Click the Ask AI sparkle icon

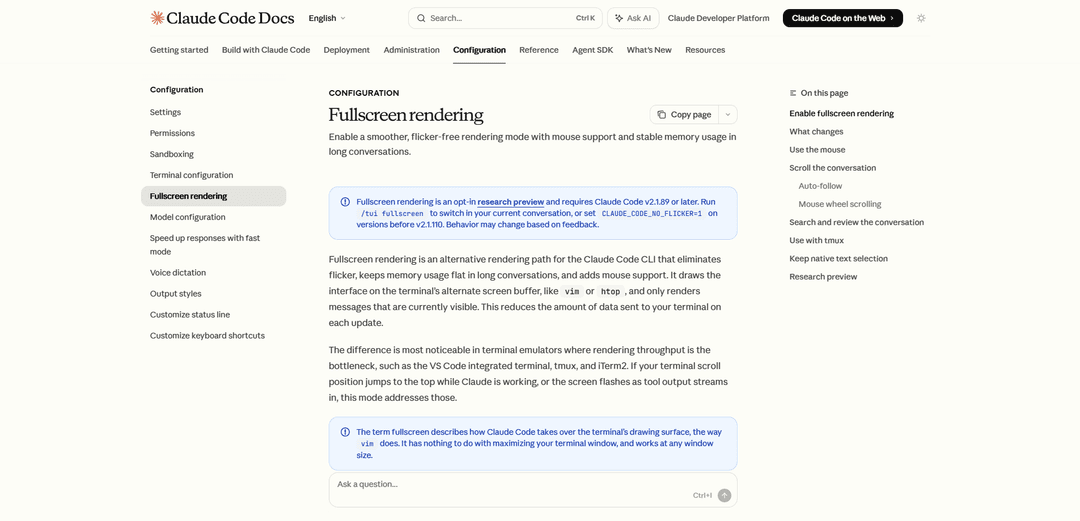point(618,18)
